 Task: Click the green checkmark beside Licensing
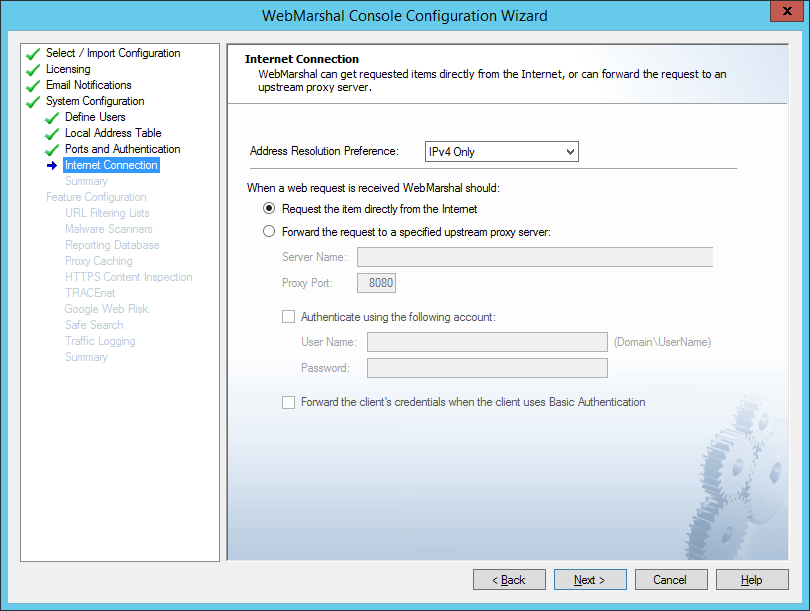33,70
